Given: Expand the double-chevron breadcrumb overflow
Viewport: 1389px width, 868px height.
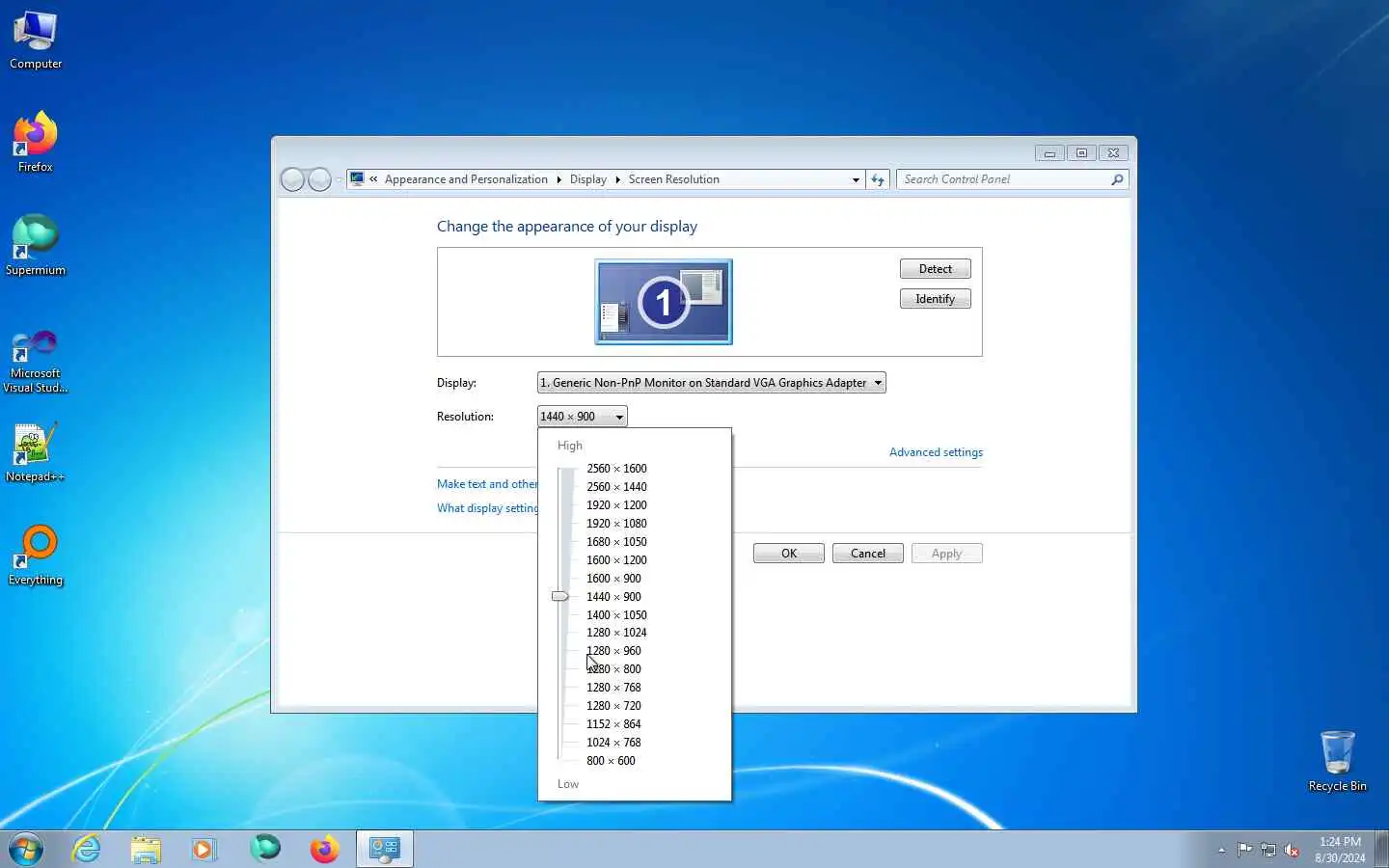Looking at the screenshot, I should [373, 179].
